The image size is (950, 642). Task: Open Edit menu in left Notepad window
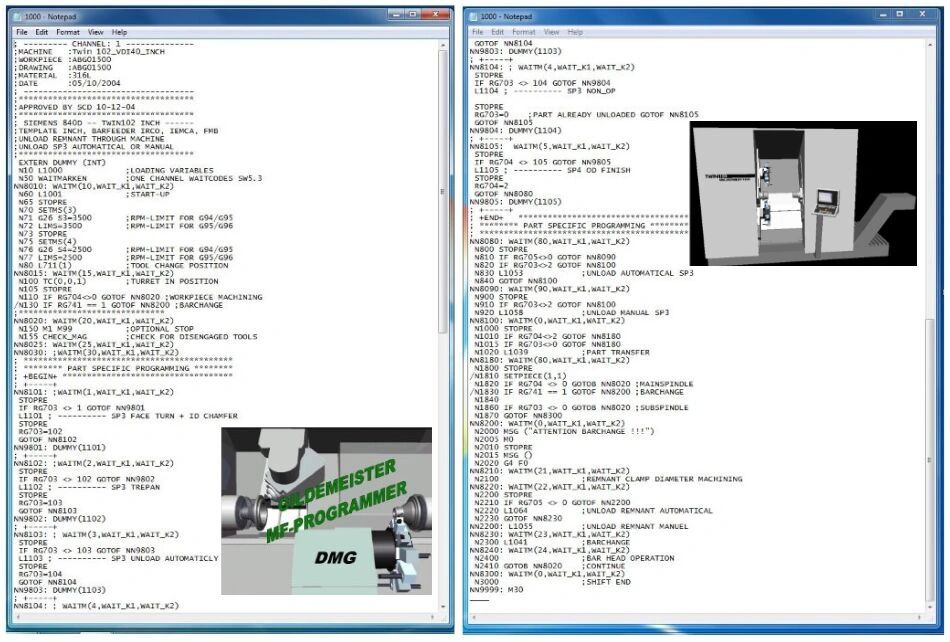[x=41, y=32]
